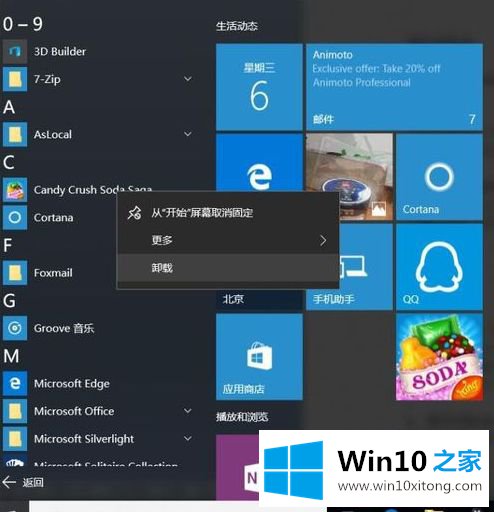Click the 7-Zip folder icon
Image resolution: width=494 pixels, height=512 pixels.
[15, 79]
